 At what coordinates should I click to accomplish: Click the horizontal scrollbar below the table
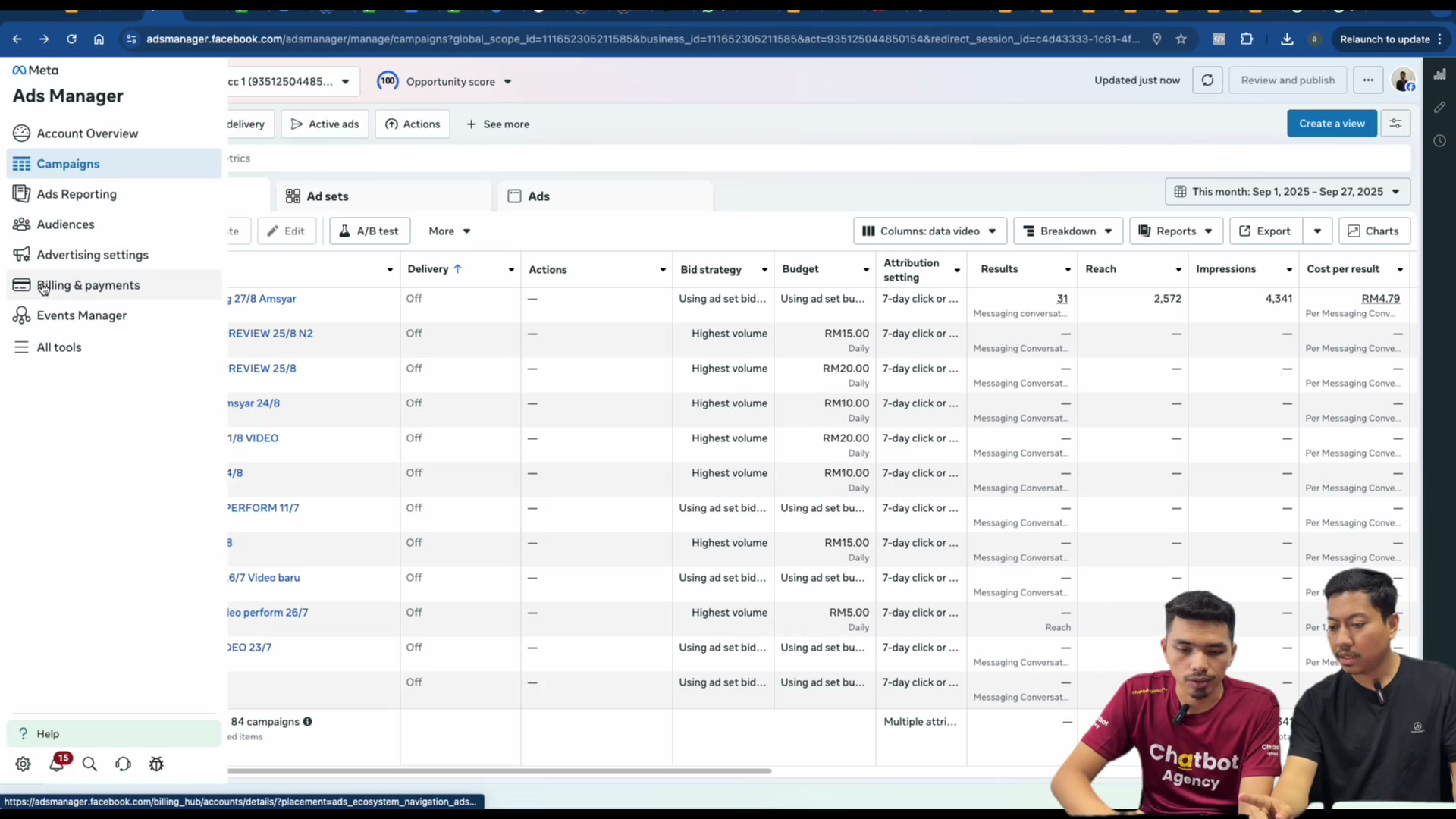(499, 771)
